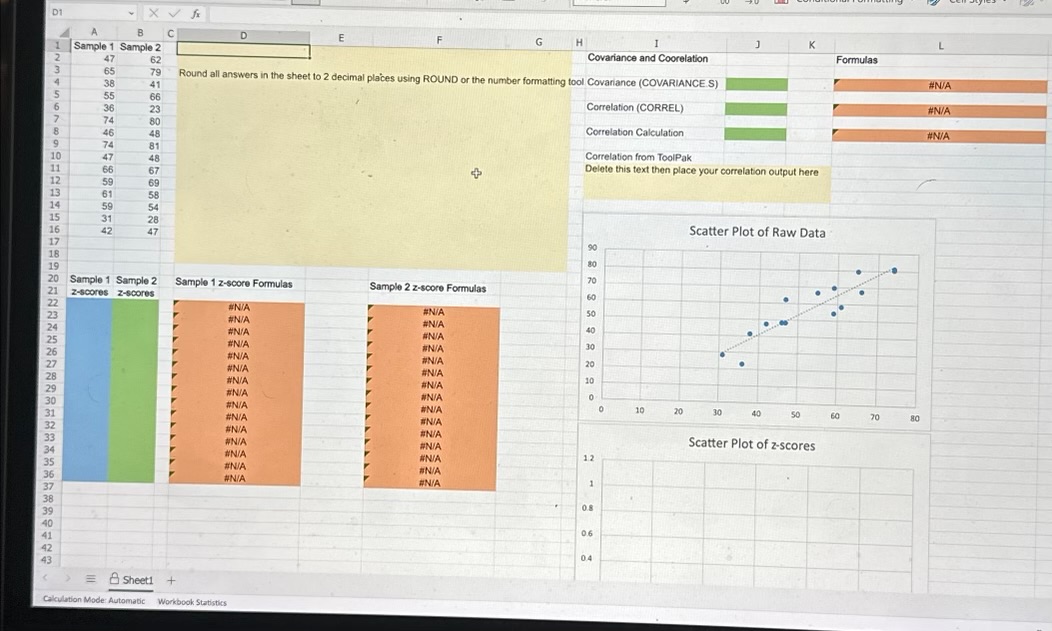Image resolution: width=1052 pixels, height=631 pixels.
Task: Click the Name Box showing D1
Action: point(87,12)
